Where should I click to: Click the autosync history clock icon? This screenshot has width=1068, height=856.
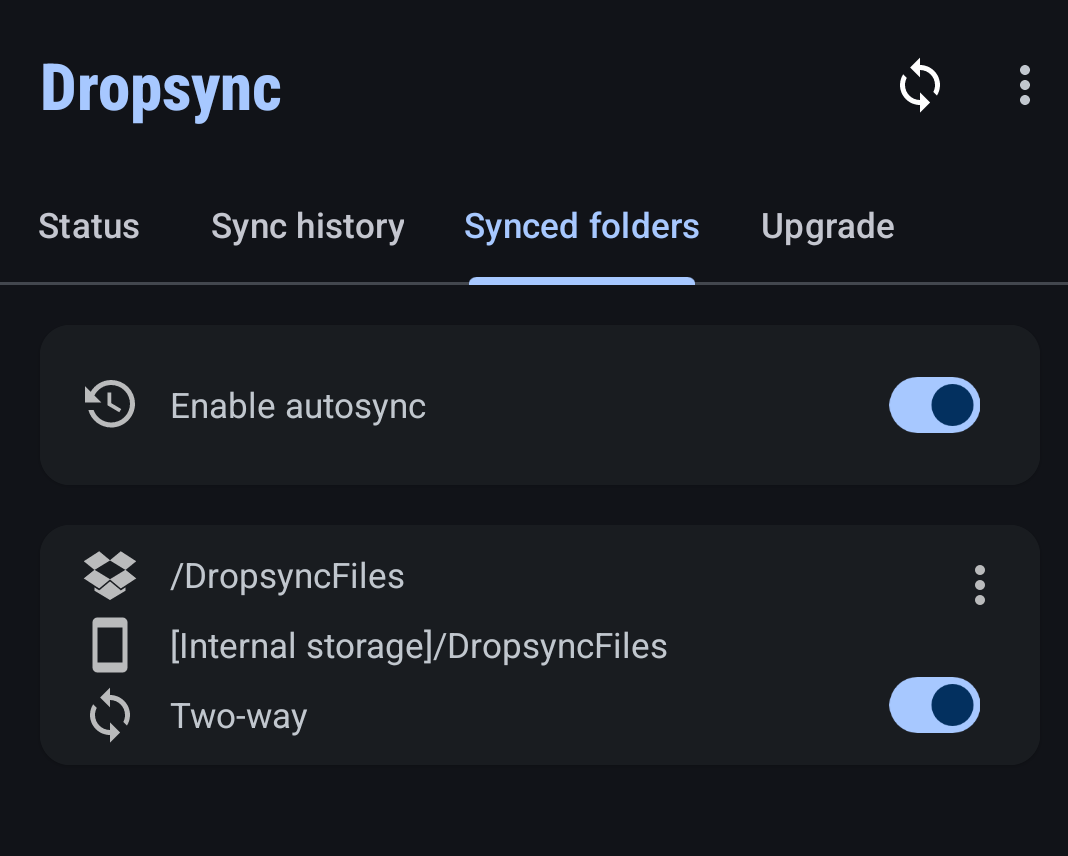click(x=109, y=405)
